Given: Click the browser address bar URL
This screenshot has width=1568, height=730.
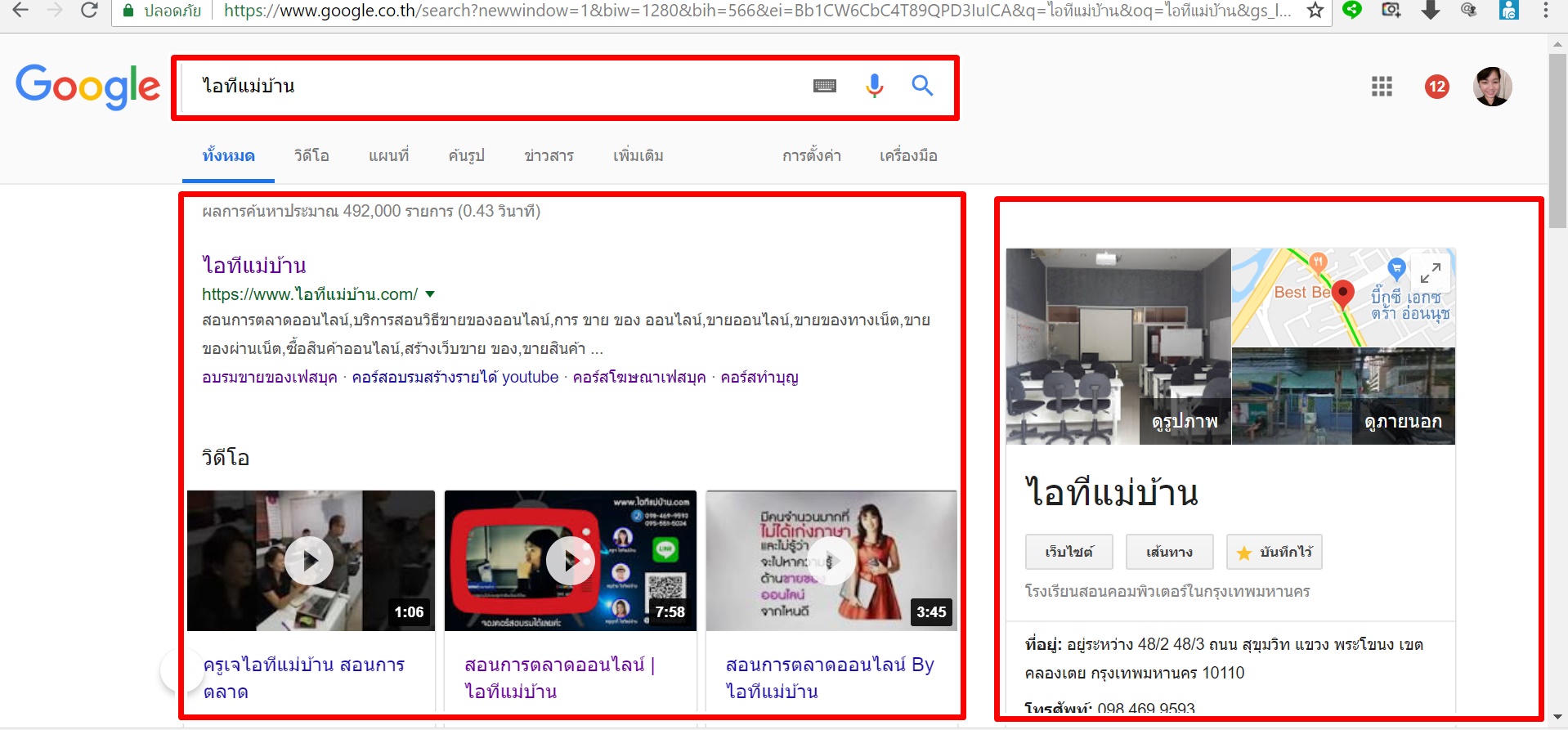Looking at the screenshot, I should [x=758, y=11].
